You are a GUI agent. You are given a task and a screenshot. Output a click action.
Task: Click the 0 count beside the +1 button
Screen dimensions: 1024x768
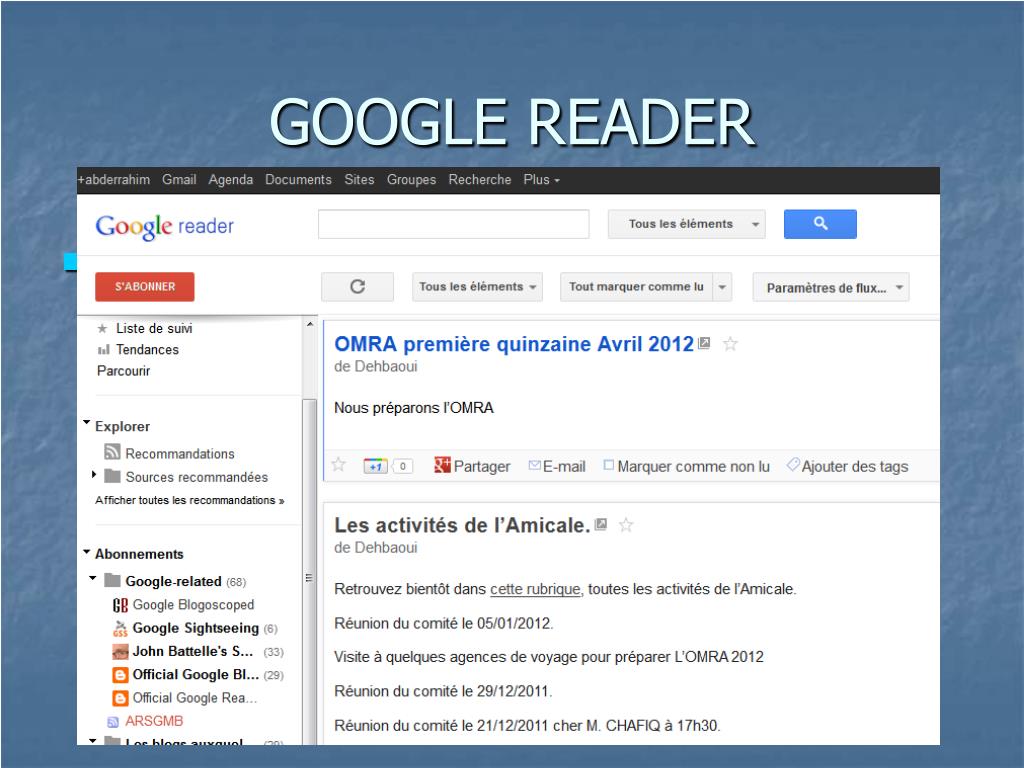click(403, 466)
